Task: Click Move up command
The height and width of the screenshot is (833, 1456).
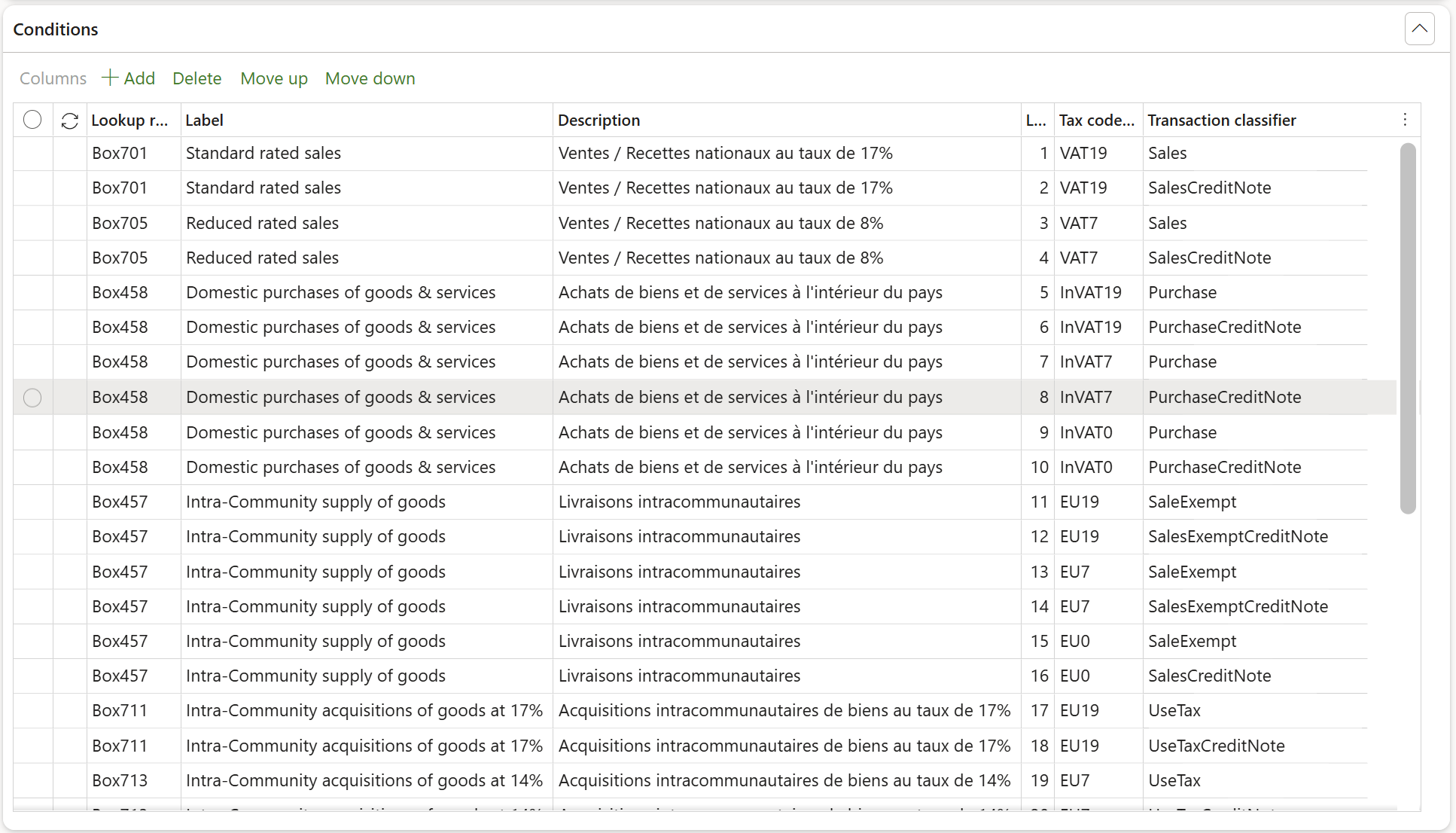Action: (x=274, y=78)
